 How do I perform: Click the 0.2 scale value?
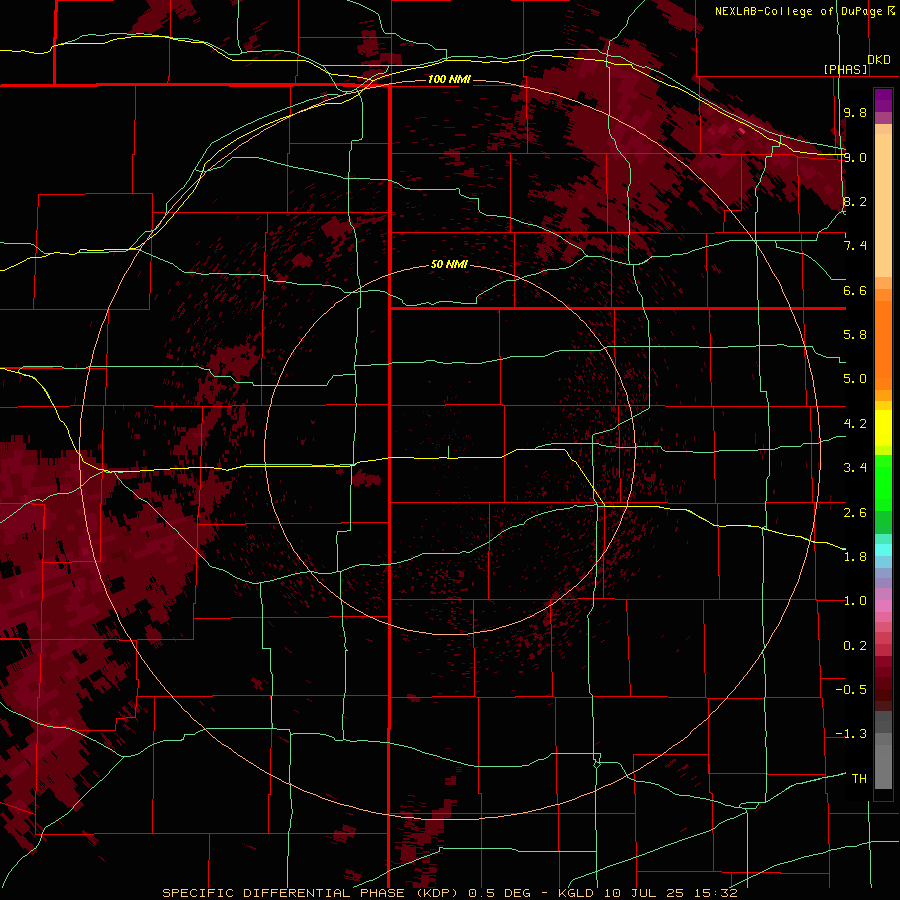click(855, 646)
